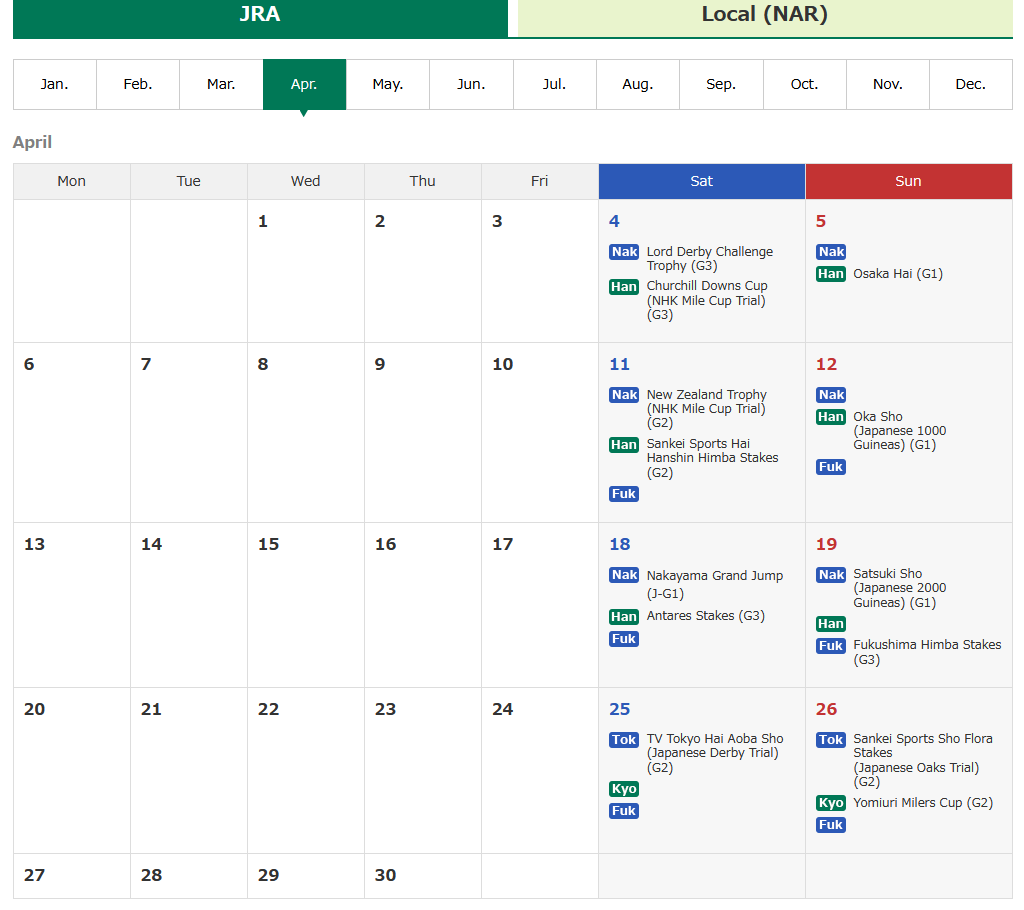The height and width of the screenshot is (910, 1024).
Task: Click date 12 in the Sunday column
Action: 826,365
